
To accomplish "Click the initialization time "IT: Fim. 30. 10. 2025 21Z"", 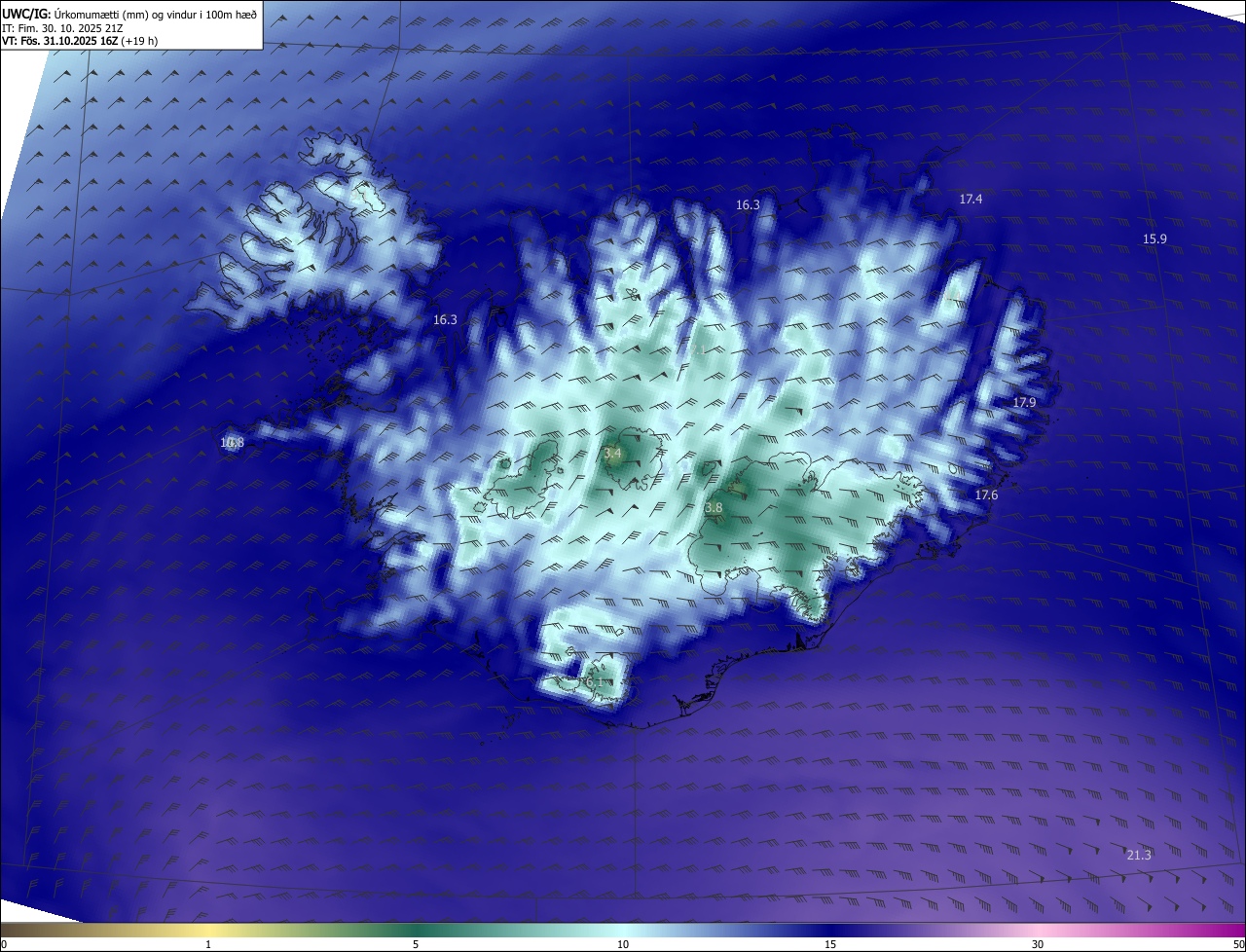I will (62, 28).
